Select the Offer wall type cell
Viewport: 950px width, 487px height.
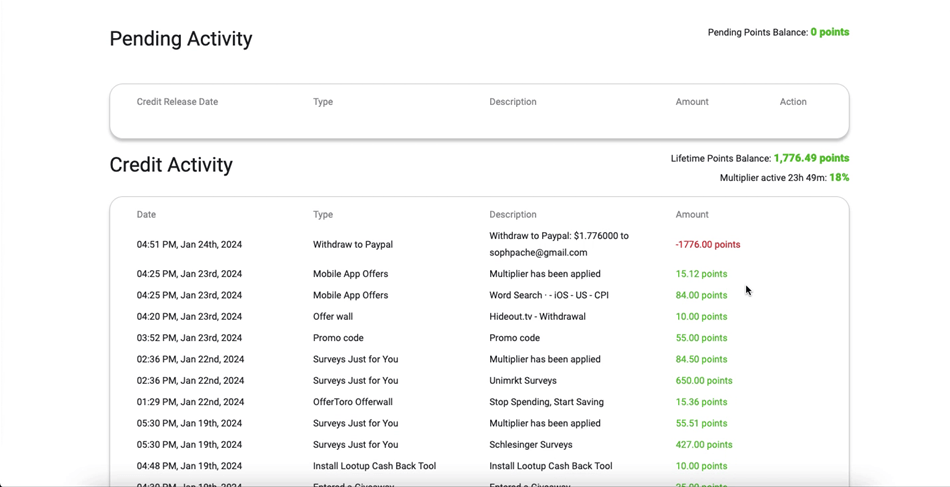pyautogui.click(x=333, y=316)
